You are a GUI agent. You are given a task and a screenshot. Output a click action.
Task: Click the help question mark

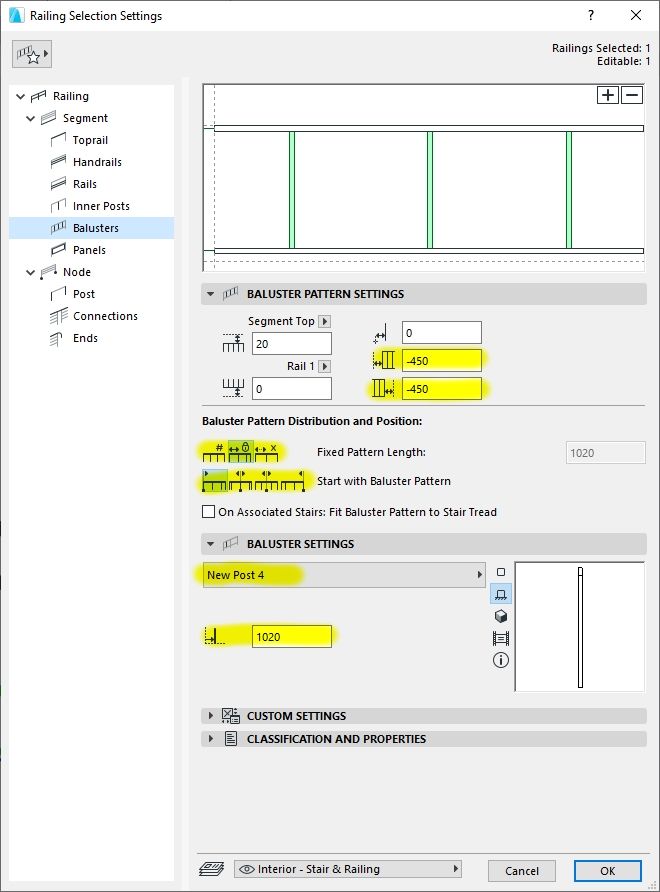pos(591,15)
